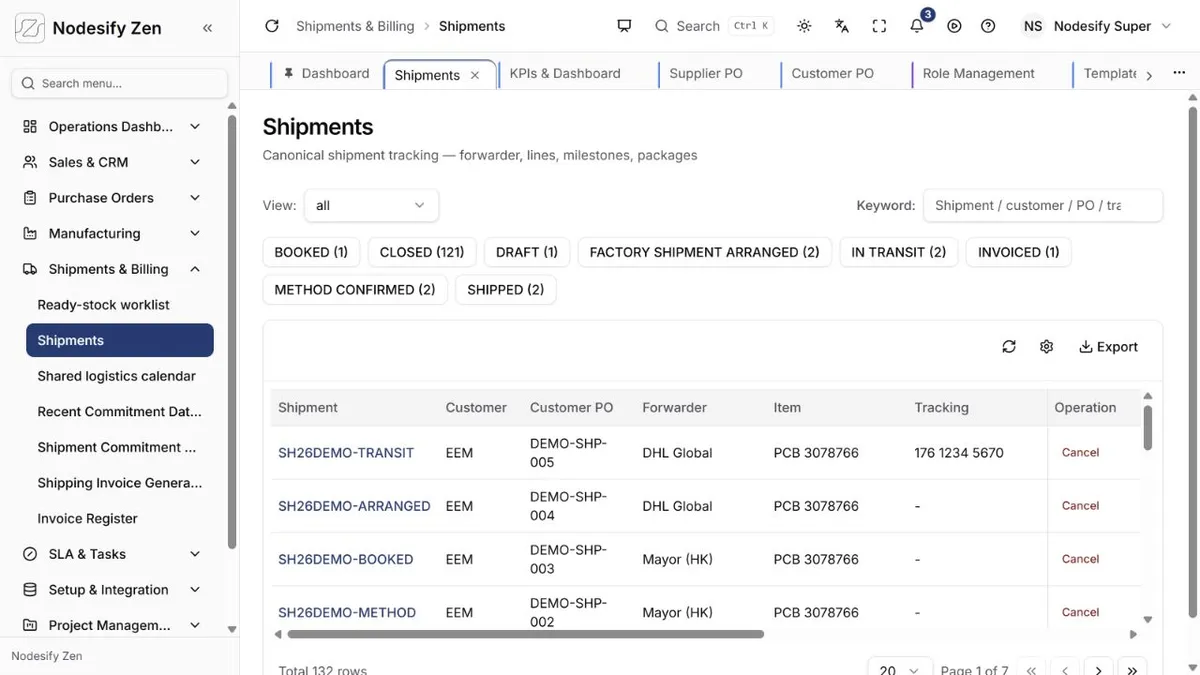The image size is (1200, 675).
Task: Switch to KPIs & Dashboard tab
Action: [565, 73]
